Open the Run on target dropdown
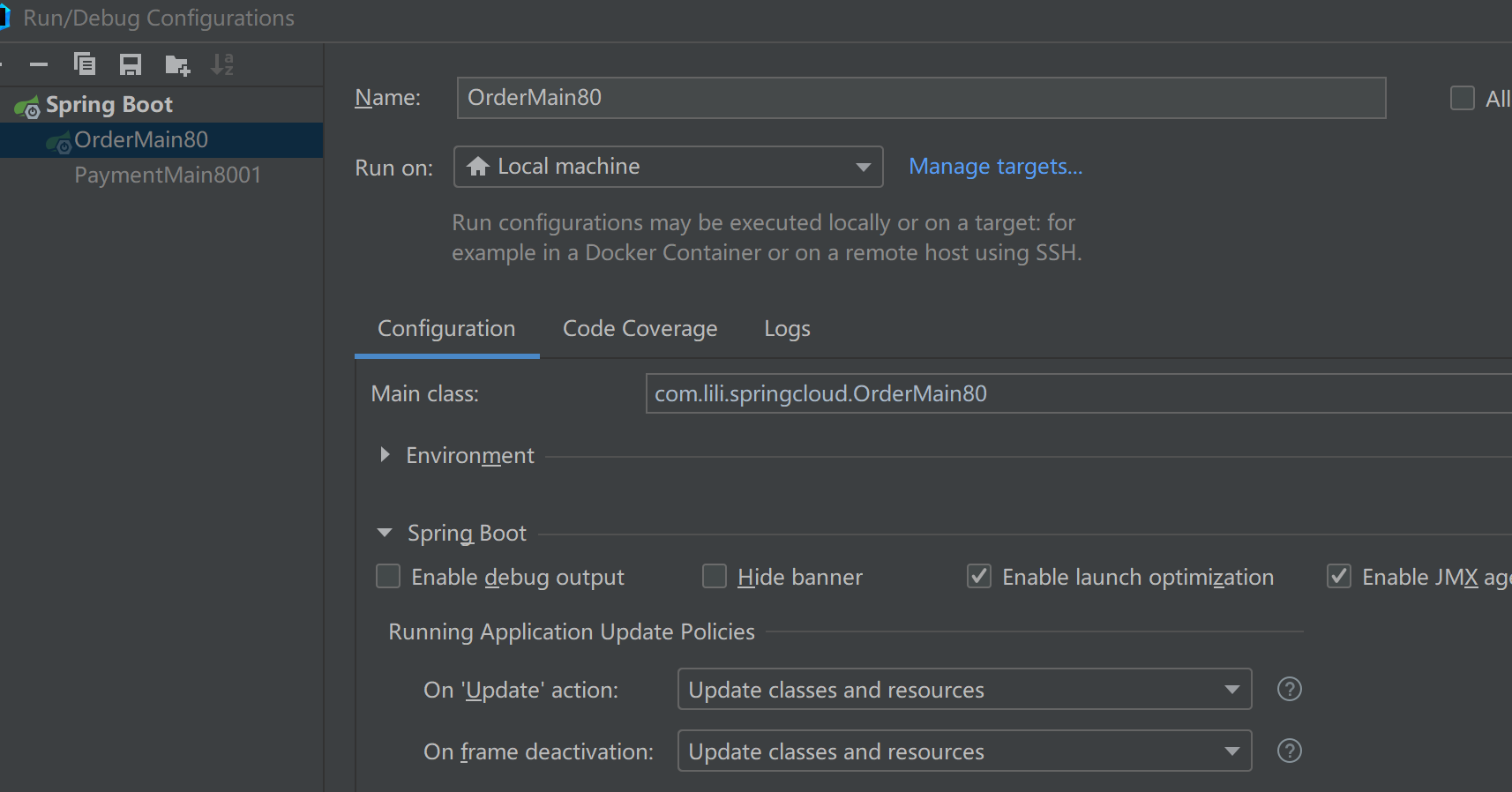Image resolution: width=1512 pixels, height=792 pixels. click(x=668, y=167)
